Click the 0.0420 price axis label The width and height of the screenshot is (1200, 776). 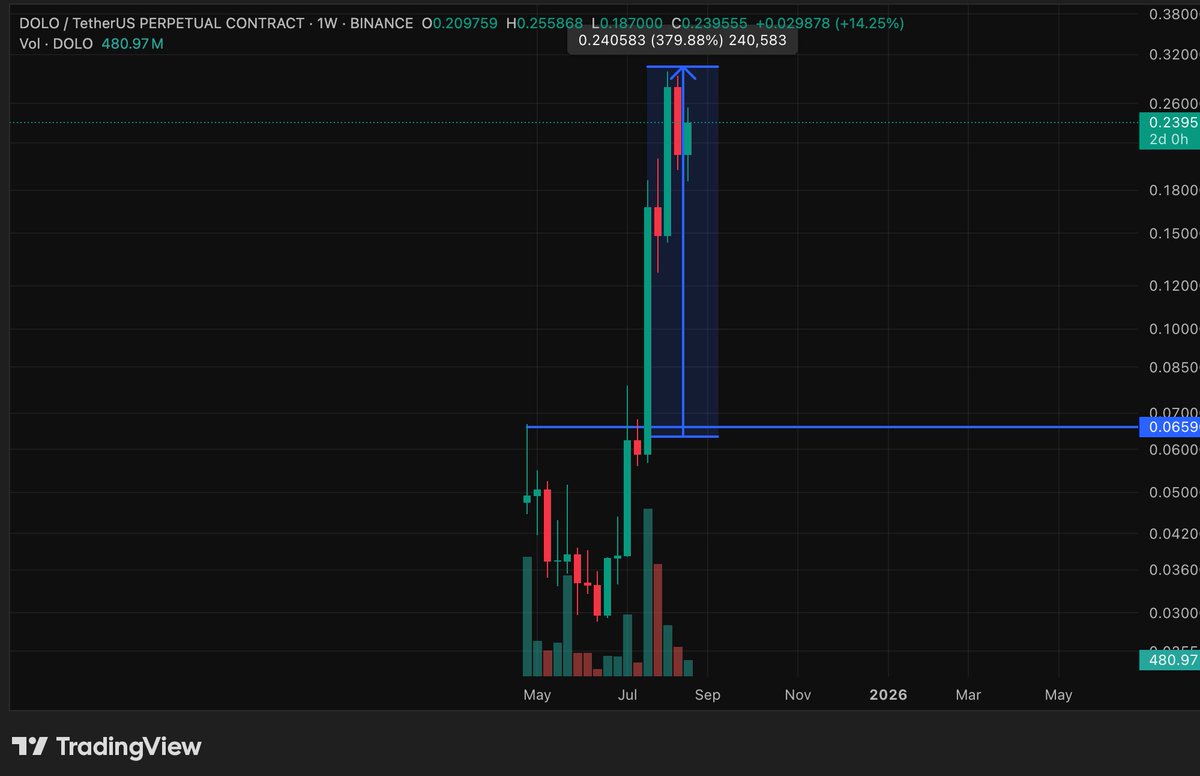[x=1173, y=534]
